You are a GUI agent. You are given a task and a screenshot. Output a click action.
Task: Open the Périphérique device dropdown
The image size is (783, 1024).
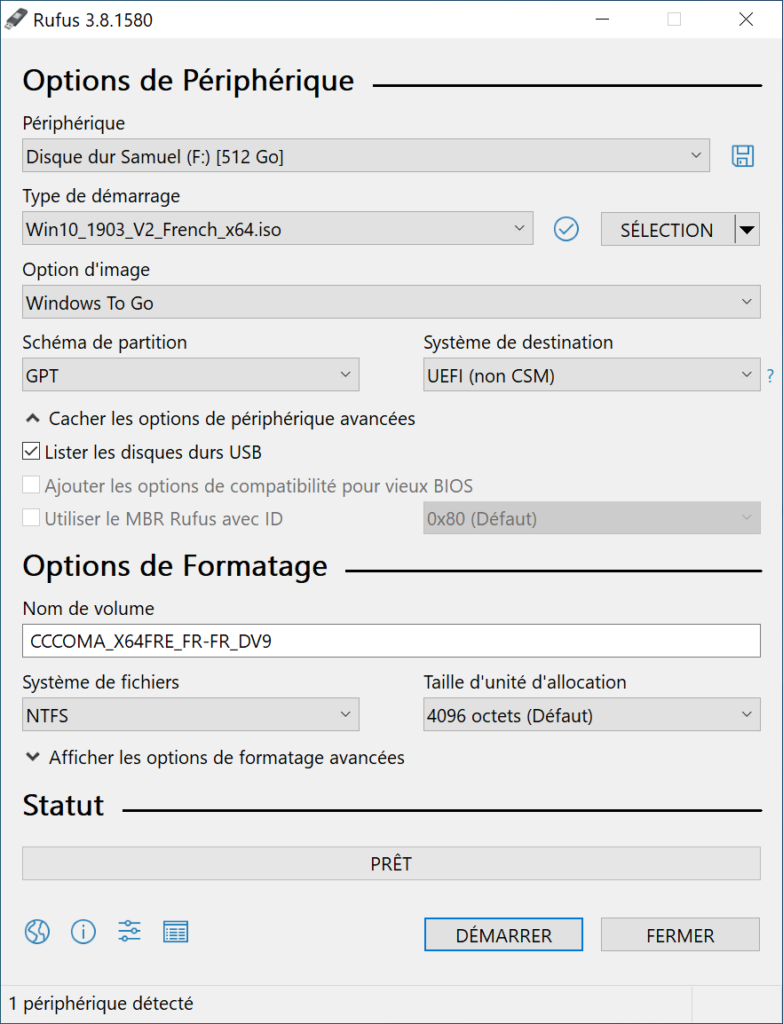pos(366,155)
